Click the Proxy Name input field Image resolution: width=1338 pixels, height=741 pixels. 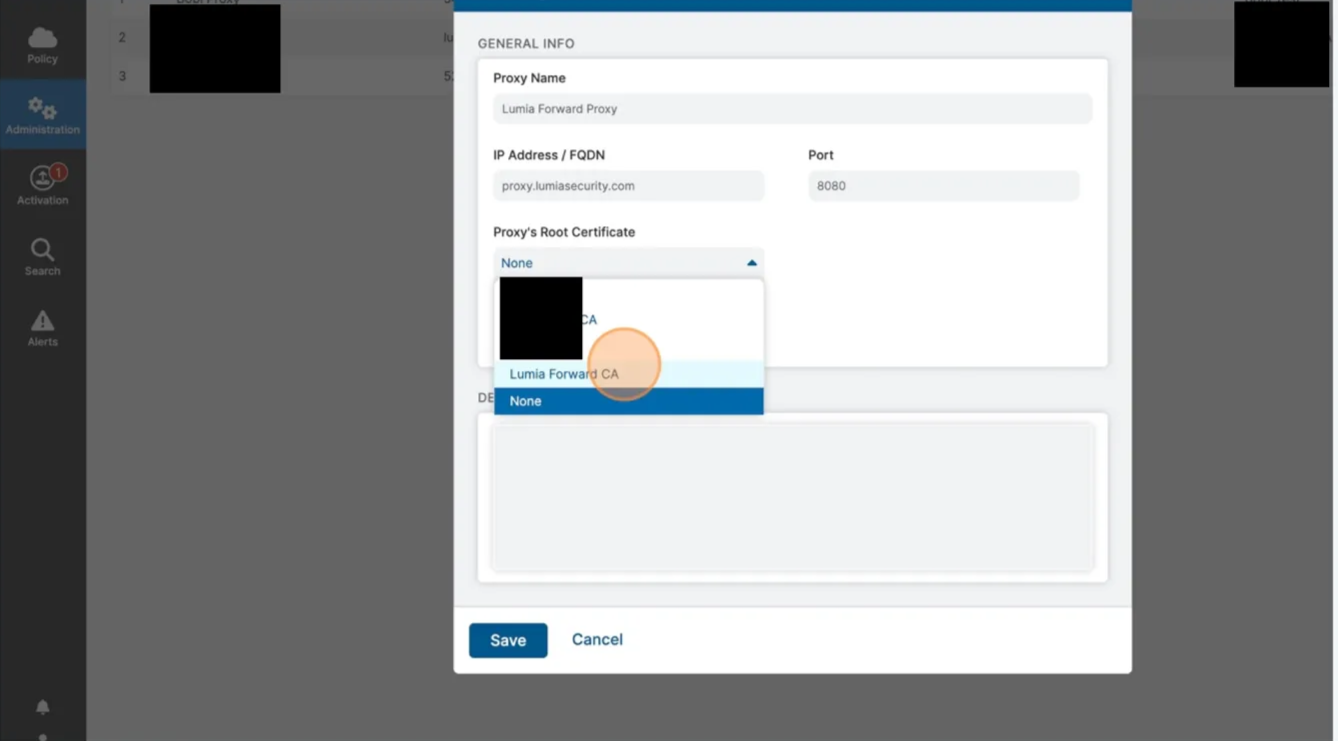[x=792, y=109]
